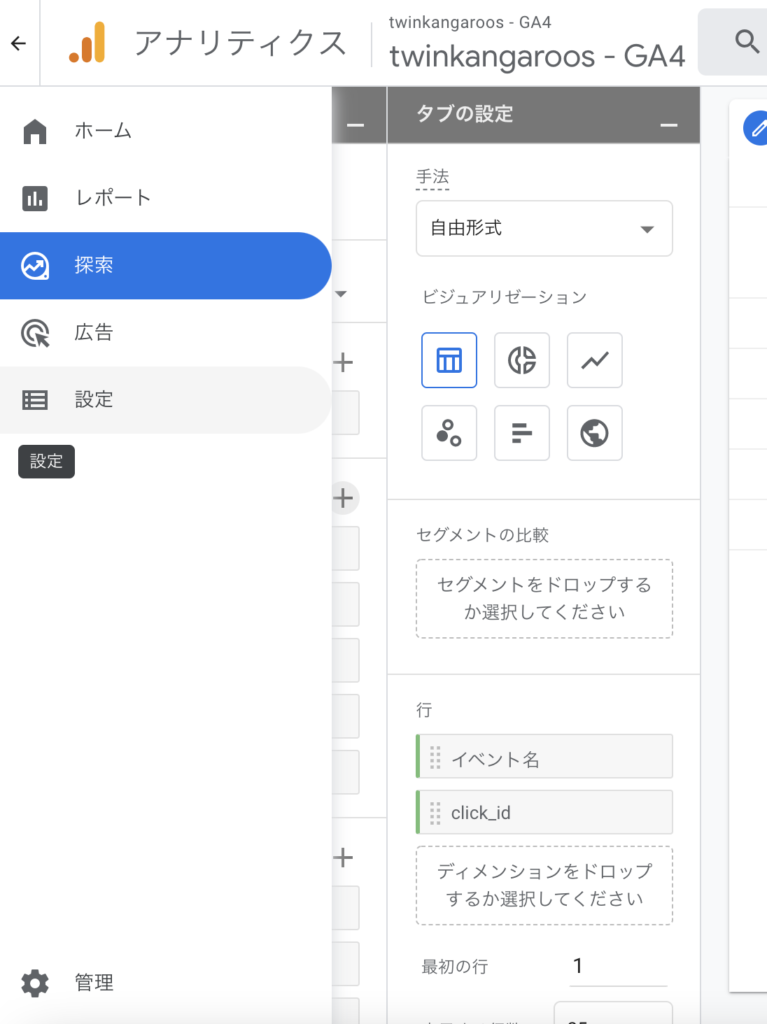Select line chart visualization icon
This screenshot has height=1024, width=767.
595,360
